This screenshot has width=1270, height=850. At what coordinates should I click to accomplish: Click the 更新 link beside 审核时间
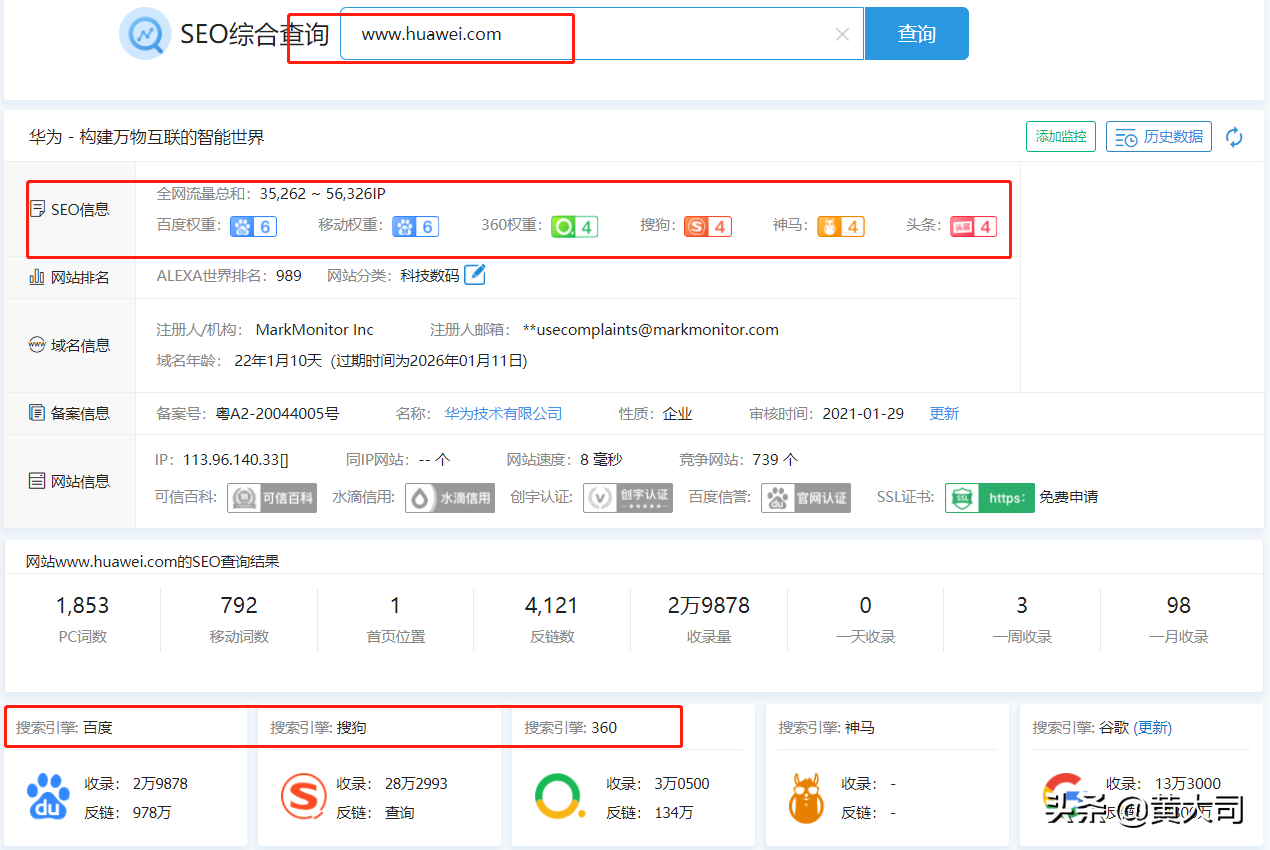point(944,413)
